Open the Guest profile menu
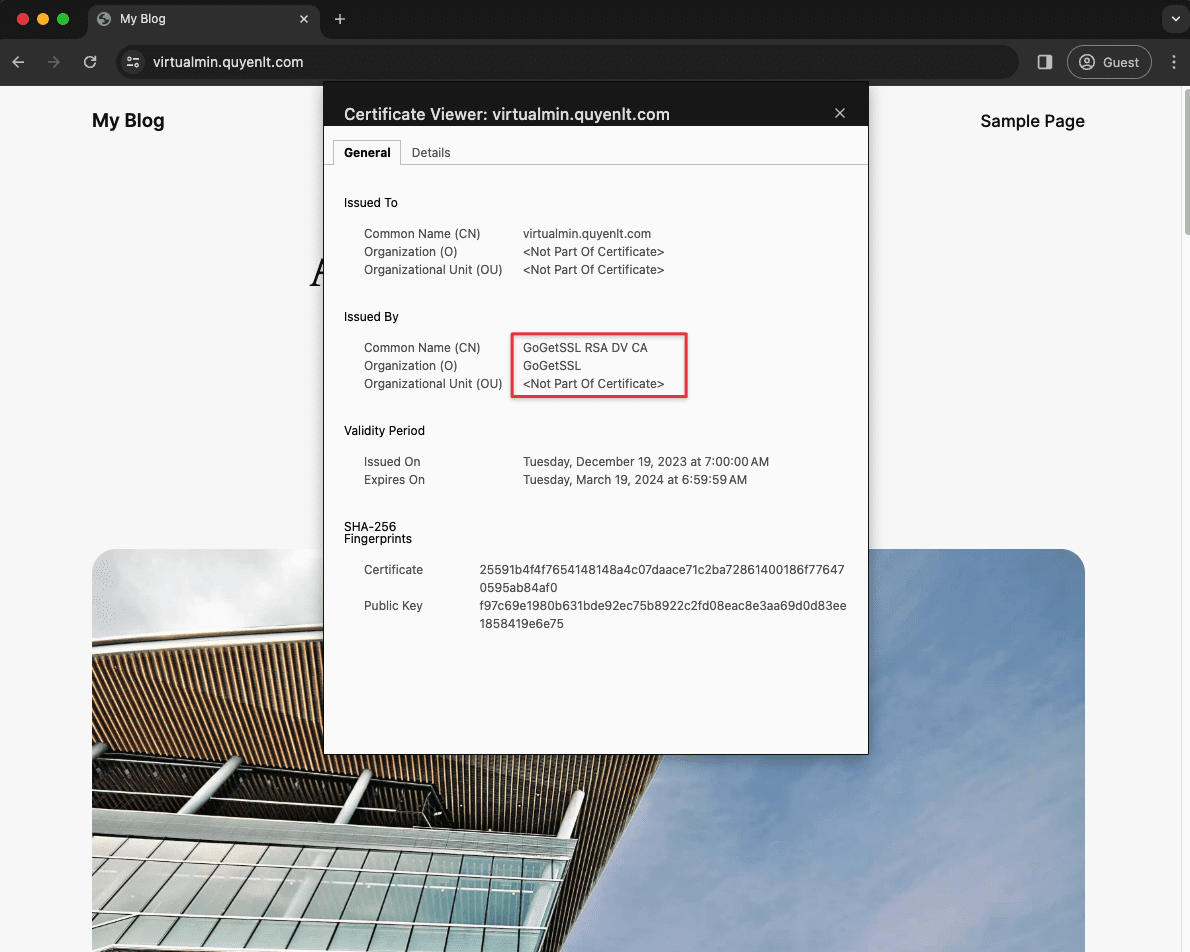Image resolution: width=1190 pixels, height=952 pixels. tap(1109, 62)
